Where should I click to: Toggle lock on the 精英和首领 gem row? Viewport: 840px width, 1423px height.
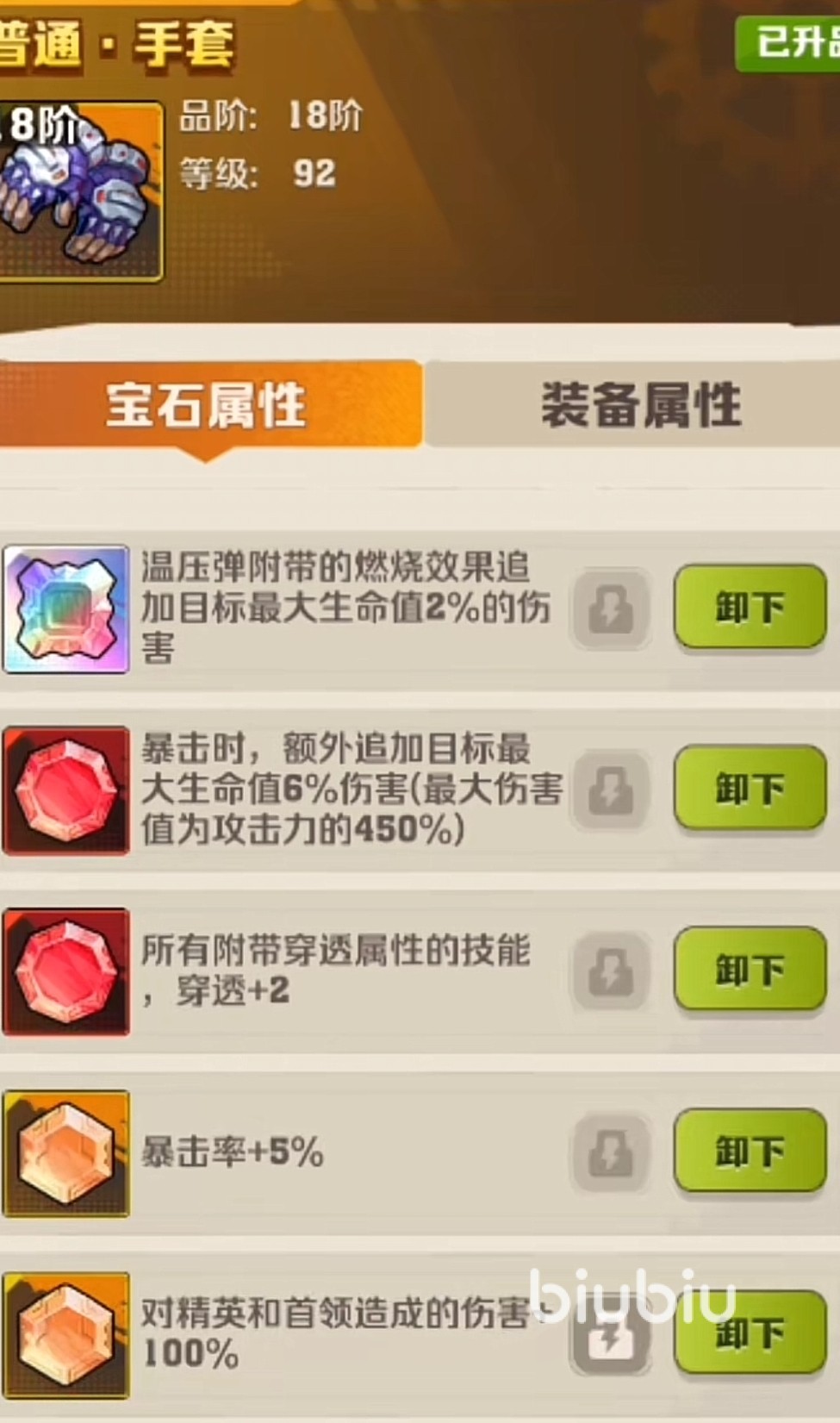click(x=612, y=1335)
